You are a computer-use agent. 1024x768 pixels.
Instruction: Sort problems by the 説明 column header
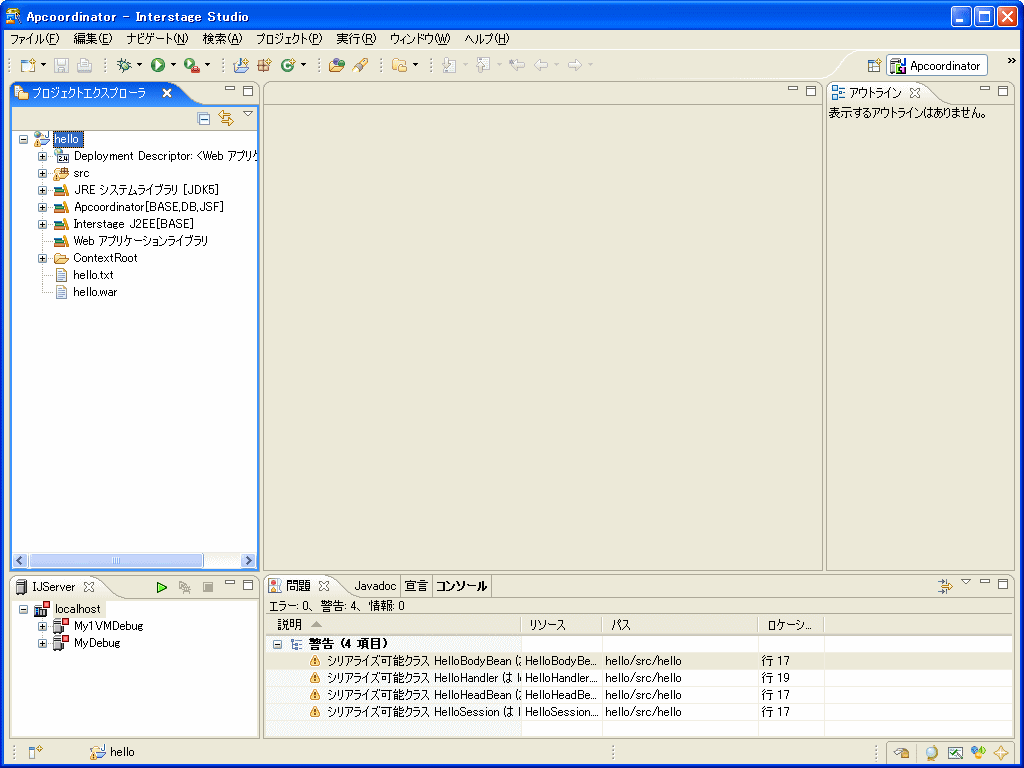394,625
